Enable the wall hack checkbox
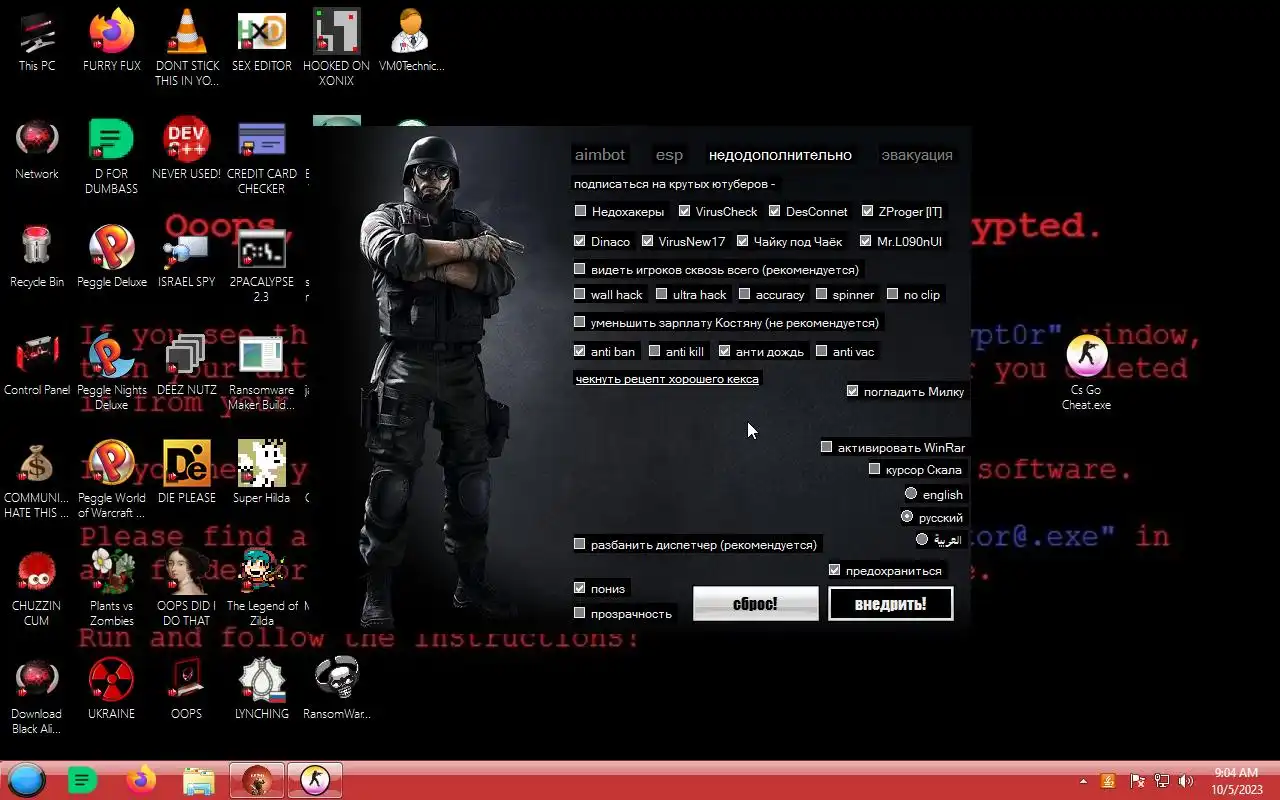This screenshot has width=1280, height=800. tap(579, 294)
